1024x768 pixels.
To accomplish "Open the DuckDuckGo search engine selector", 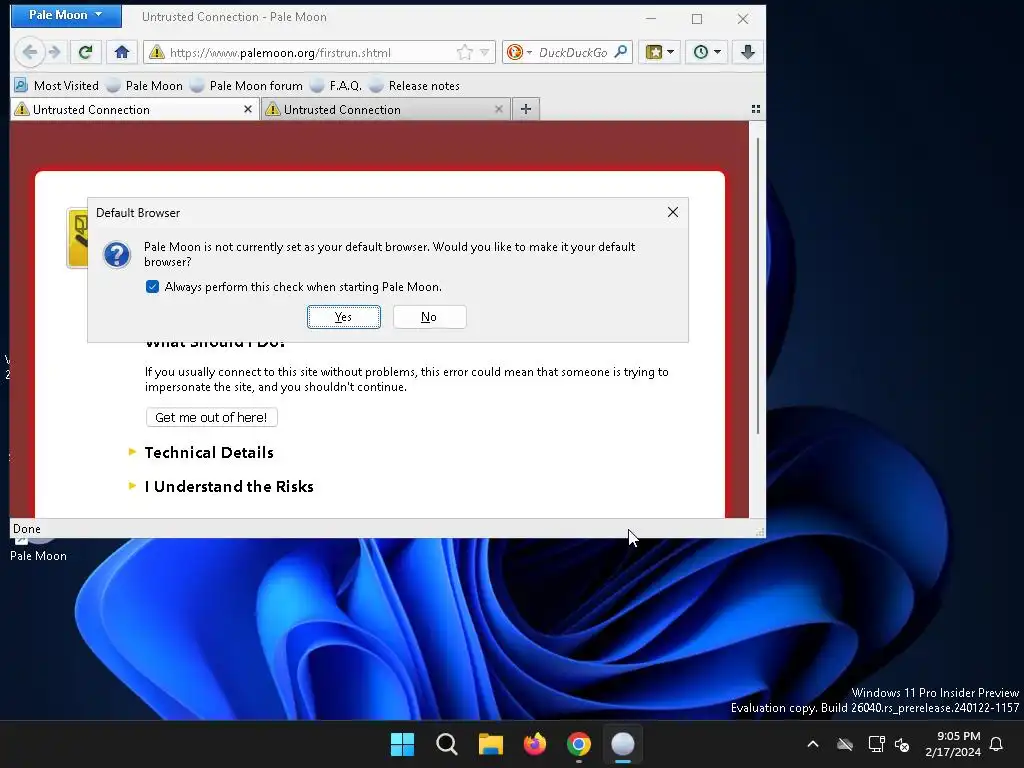I will [x=520, y=52].
